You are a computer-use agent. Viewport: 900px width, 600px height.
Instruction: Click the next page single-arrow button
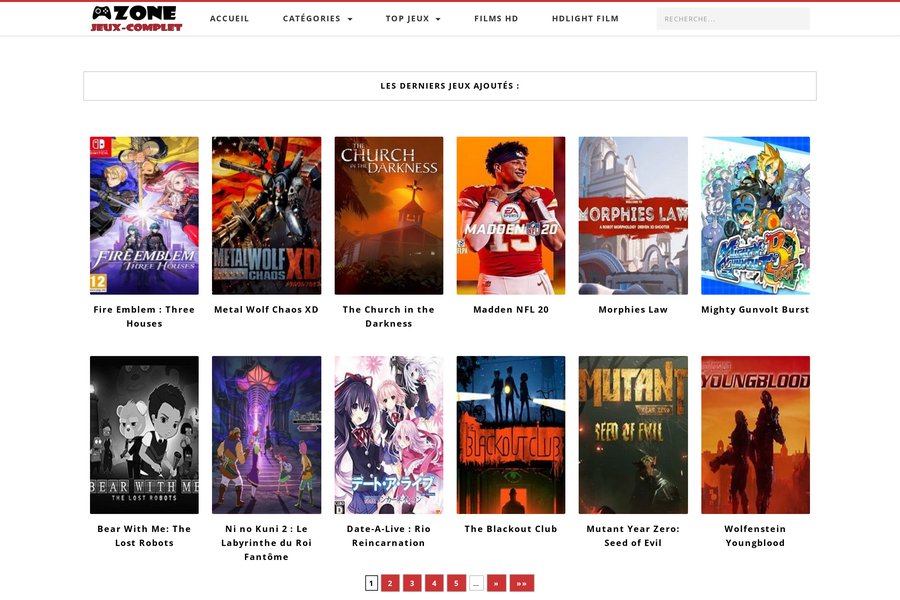coord(496,583)
